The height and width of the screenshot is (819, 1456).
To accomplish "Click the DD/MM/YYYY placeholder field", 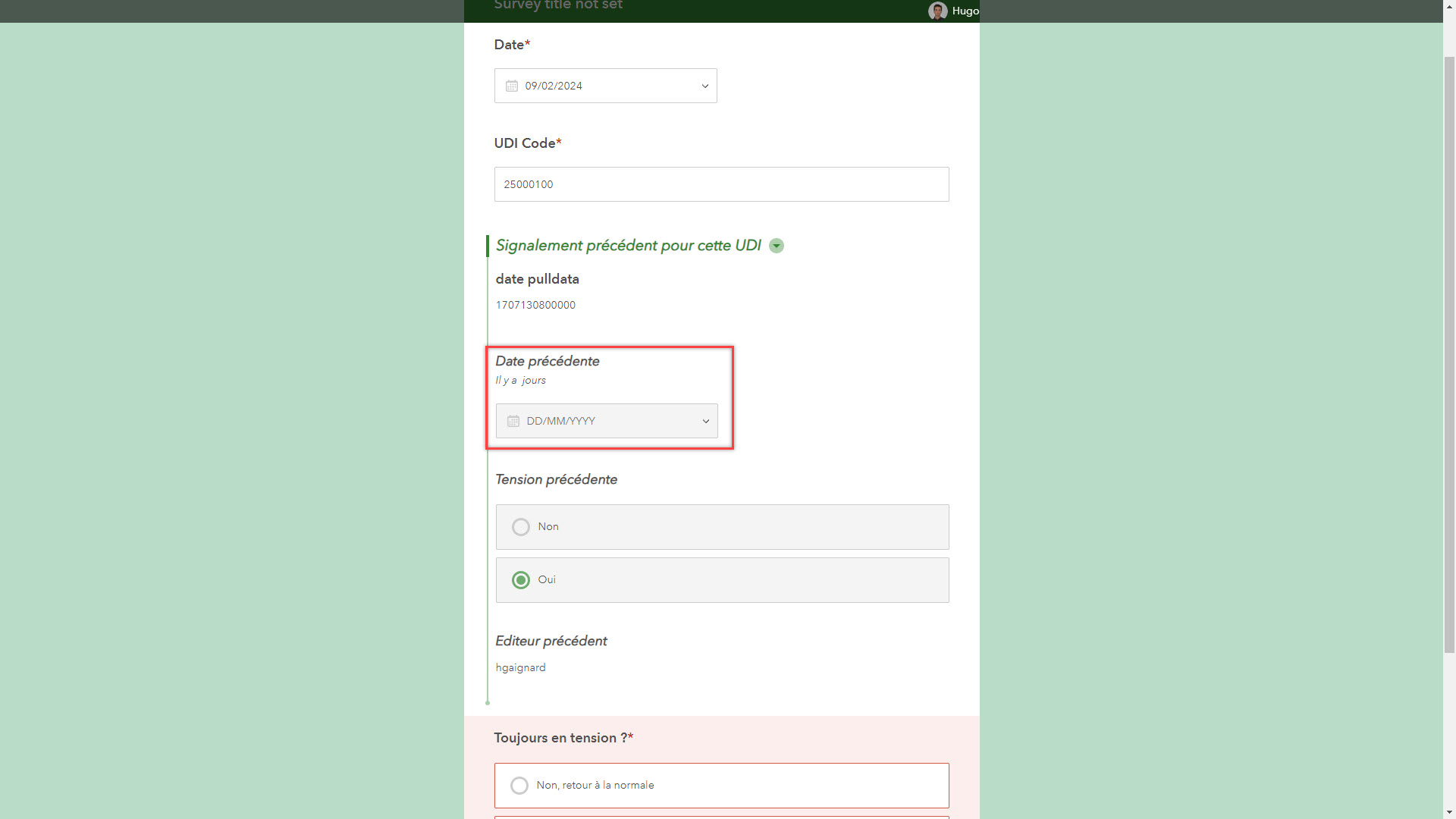I will coord(561,422).
